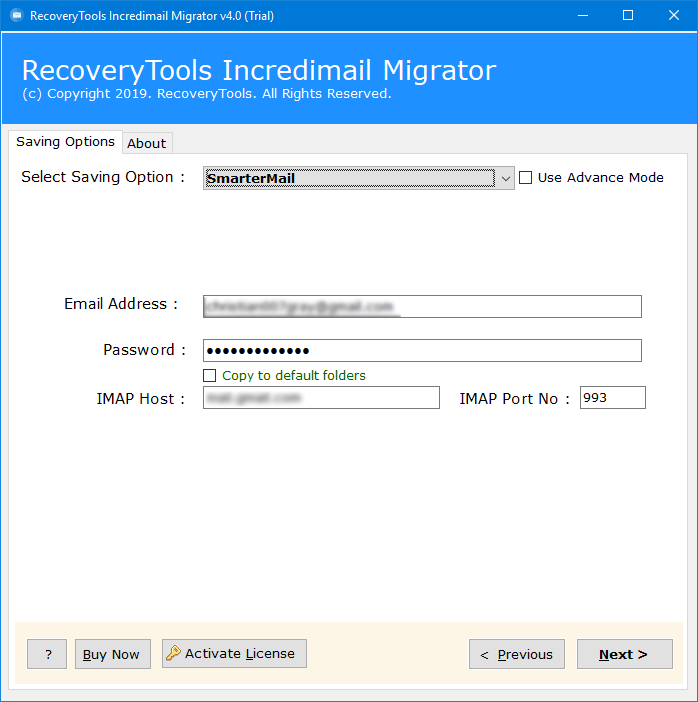Open the Select Saving Option dropdown arrow
Image resolution: width=698 pixels, height=702 pixels.
pyautogui.click(x=505, y=178)
